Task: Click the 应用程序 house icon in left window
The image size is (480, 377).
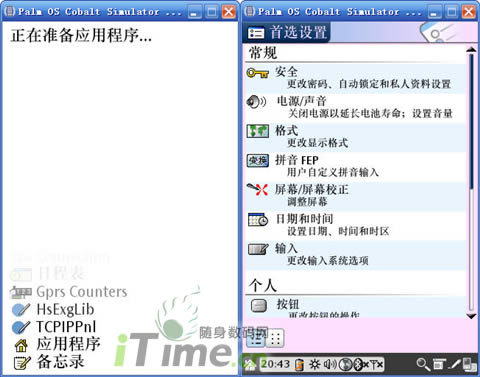Action: pyautogui.click(x=21, y=345)
